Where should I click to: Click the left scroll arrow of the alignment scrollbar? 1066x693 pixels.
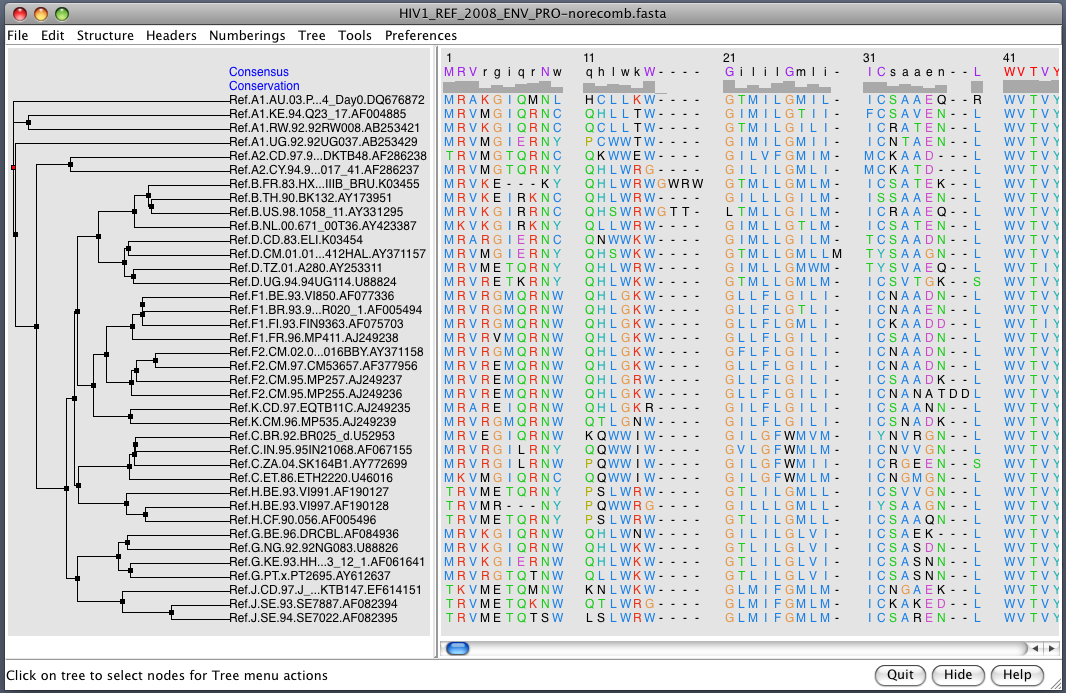1037,648
